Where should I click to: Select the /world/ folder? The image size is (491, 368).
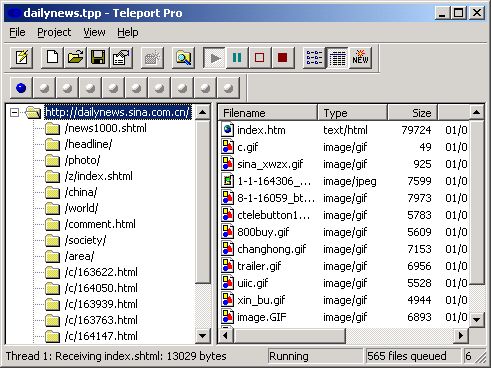pos(82,208)
